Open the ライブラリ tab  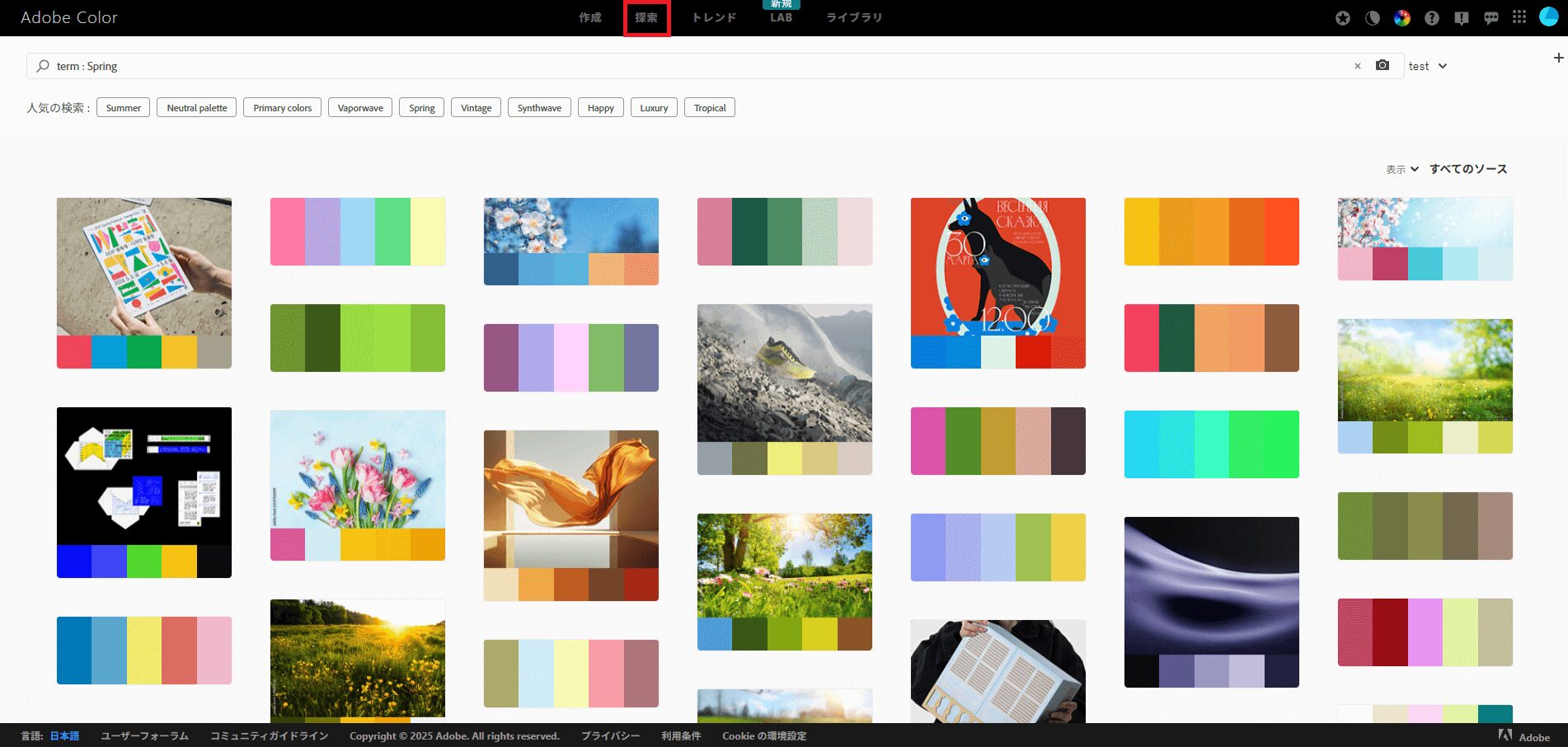pos(854,18)
